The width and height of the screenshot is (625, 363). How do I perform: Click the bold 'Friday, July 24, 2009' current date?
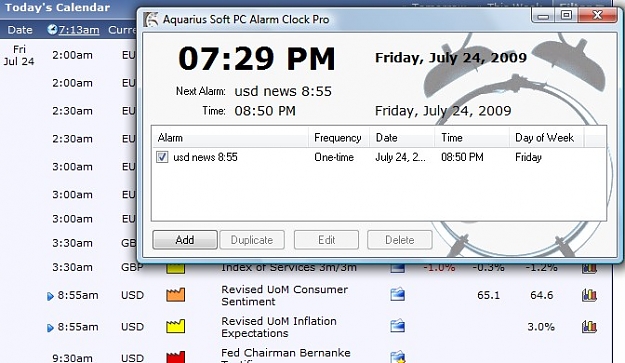[451, 58]
